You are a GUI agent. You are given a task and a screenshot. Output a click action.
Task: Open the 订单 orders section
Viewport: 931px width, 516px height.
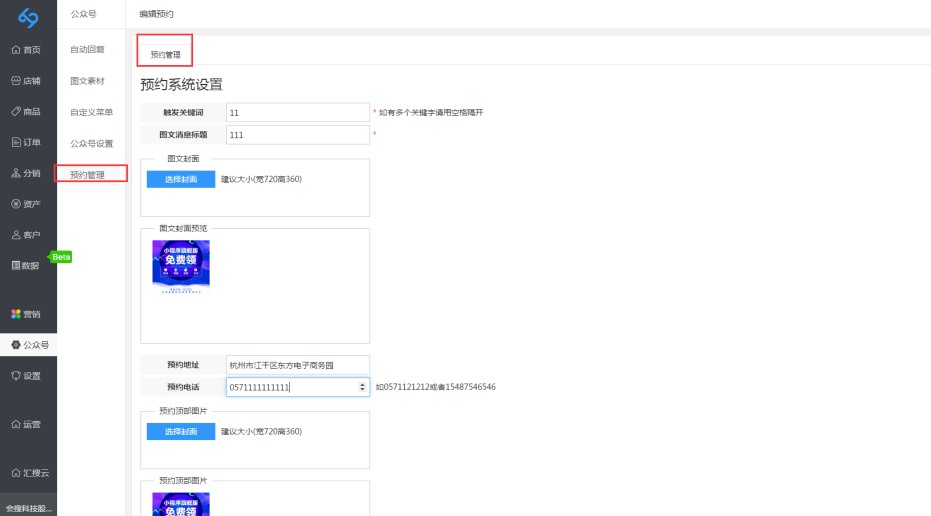27,142
